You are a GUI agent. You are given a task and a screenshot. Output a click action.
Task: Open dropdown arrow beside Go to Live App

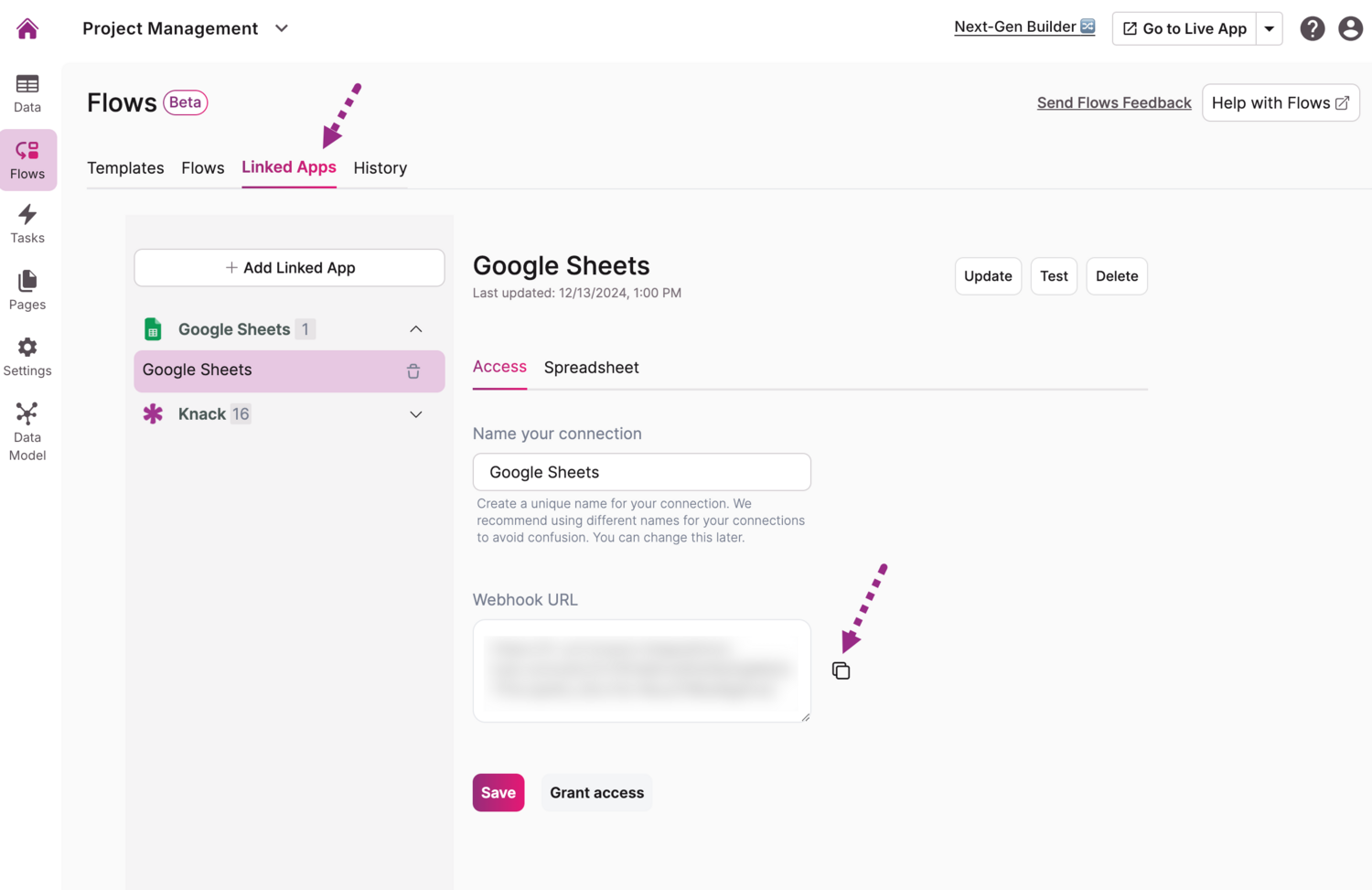point(1270,28)
